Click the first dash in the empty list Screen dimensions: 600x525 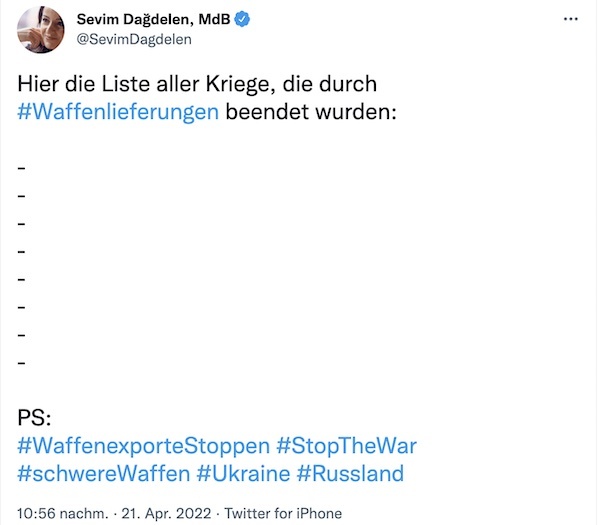coord(22,166)
